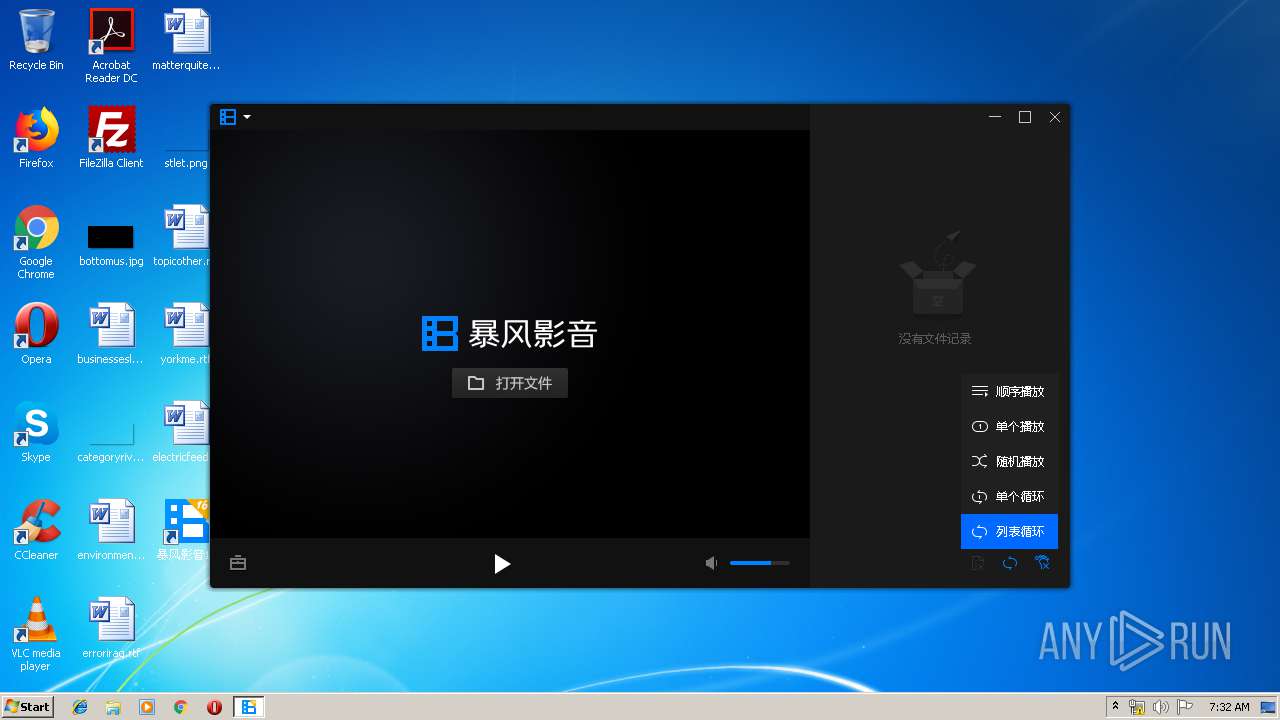Minimize the Baofeng player window
The image size is (1280, 720).
click(x=995, y=117)
